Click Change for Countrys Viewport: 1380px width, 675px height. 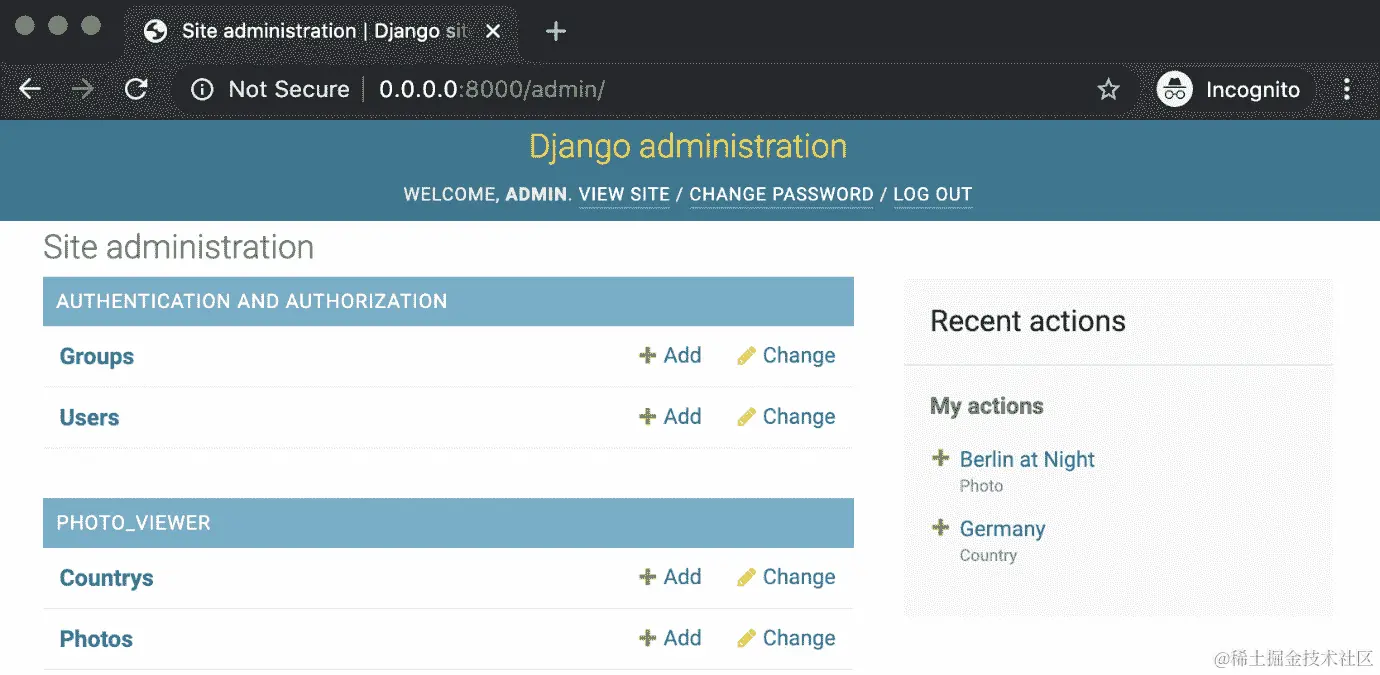click(786, 577)
